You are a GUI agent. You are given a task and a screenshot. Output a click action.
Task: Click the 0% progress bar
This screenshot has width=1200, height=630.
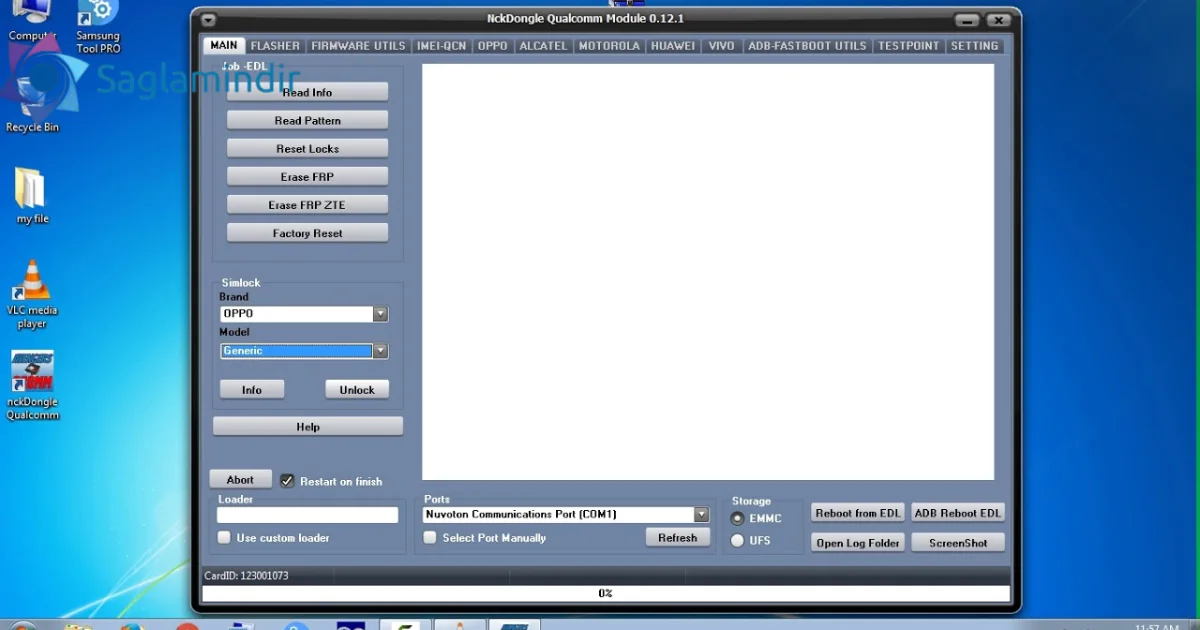click(605, 593)
